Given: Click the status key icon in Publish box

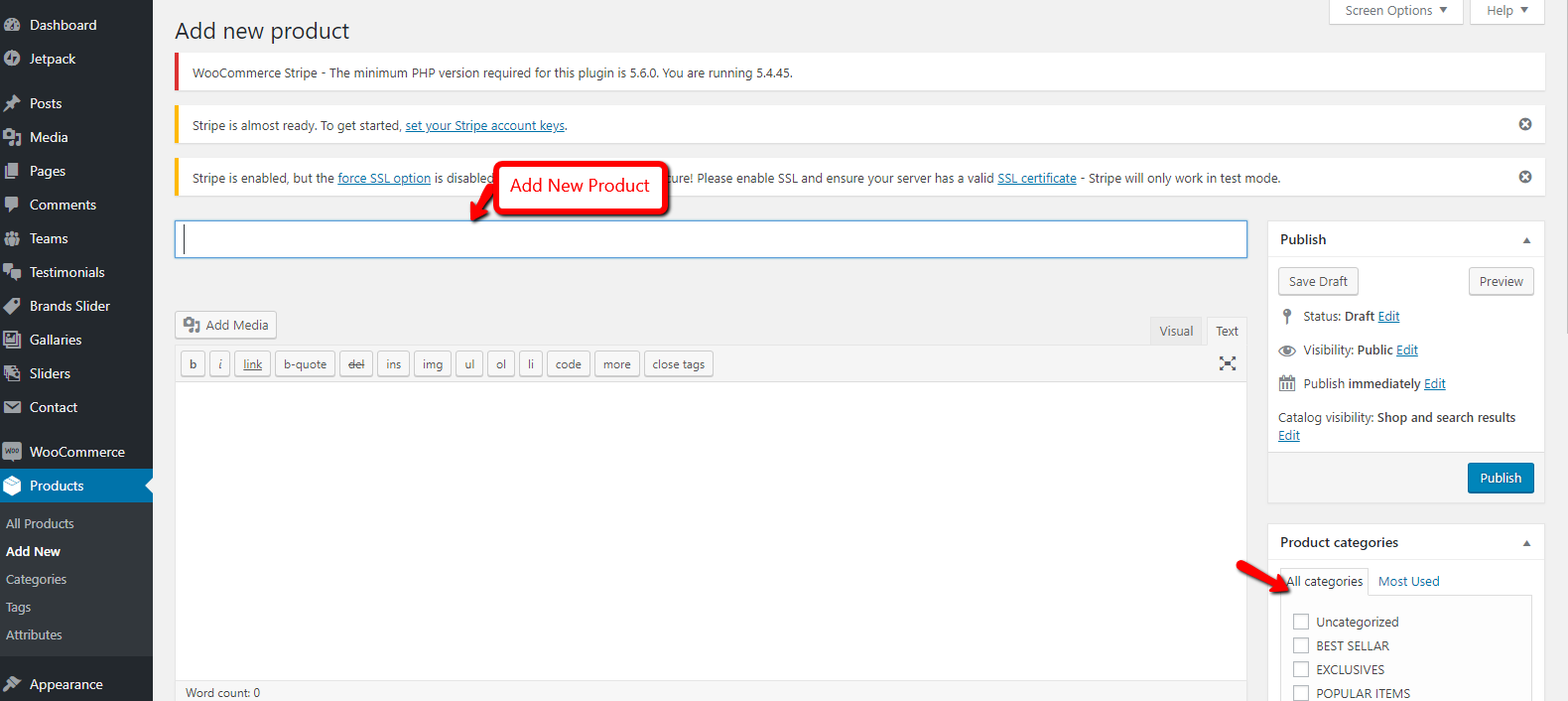Looking at the screenshot, I should 1287,316.
